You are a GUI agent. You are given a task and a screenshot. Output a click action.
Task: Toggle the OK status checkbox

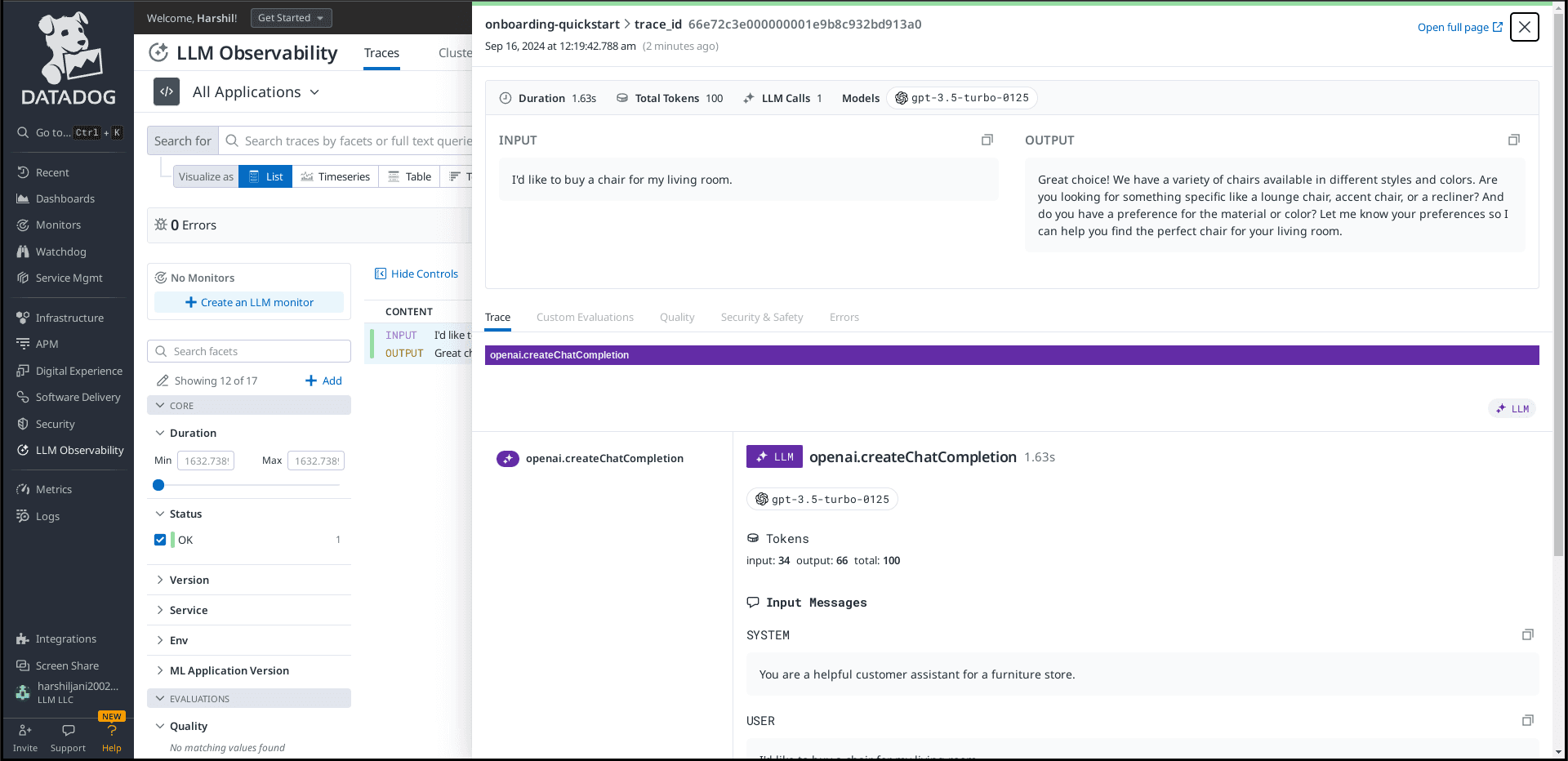pyautogui.click(x=160, y=540)
